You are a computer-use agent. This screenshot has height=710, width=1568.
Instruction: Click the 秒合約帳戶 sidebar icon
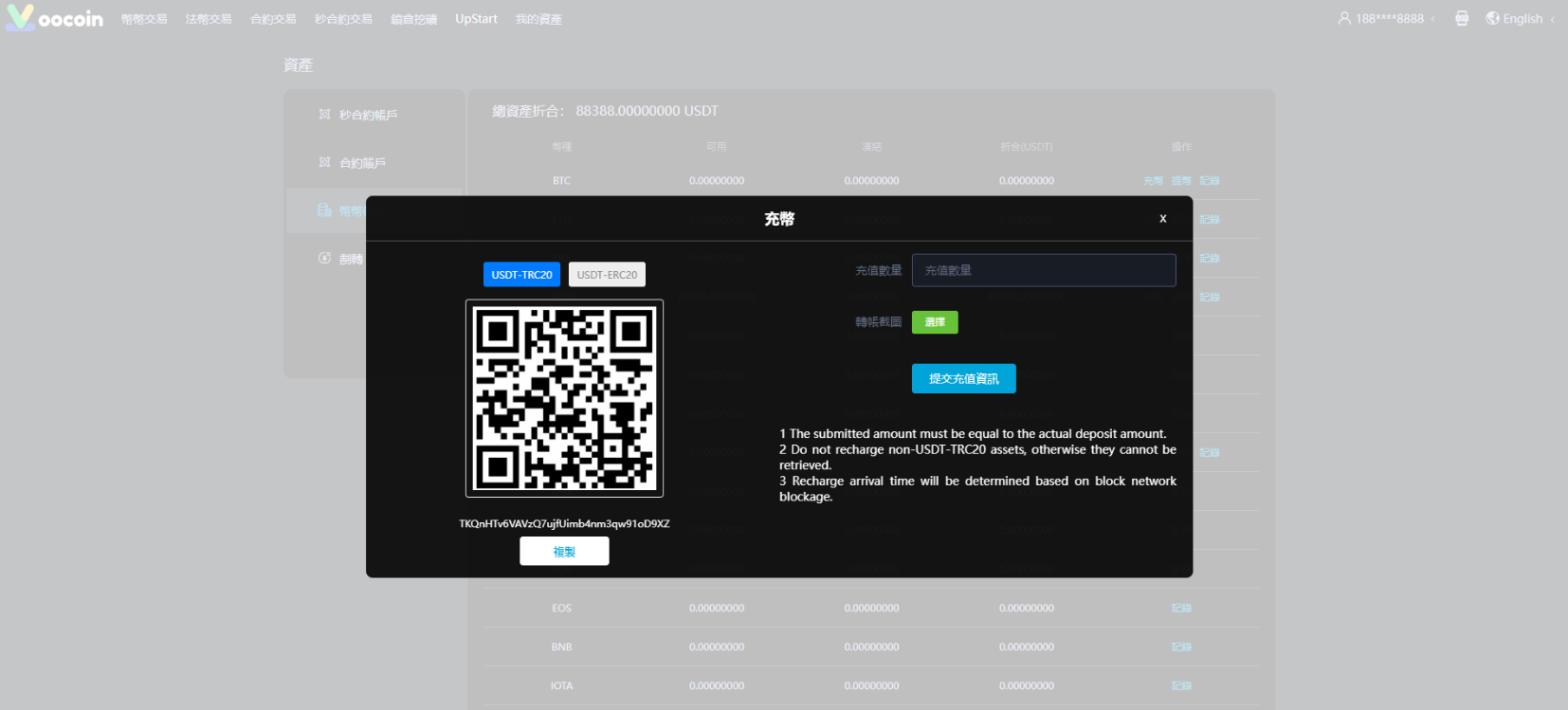click(324, 115)
